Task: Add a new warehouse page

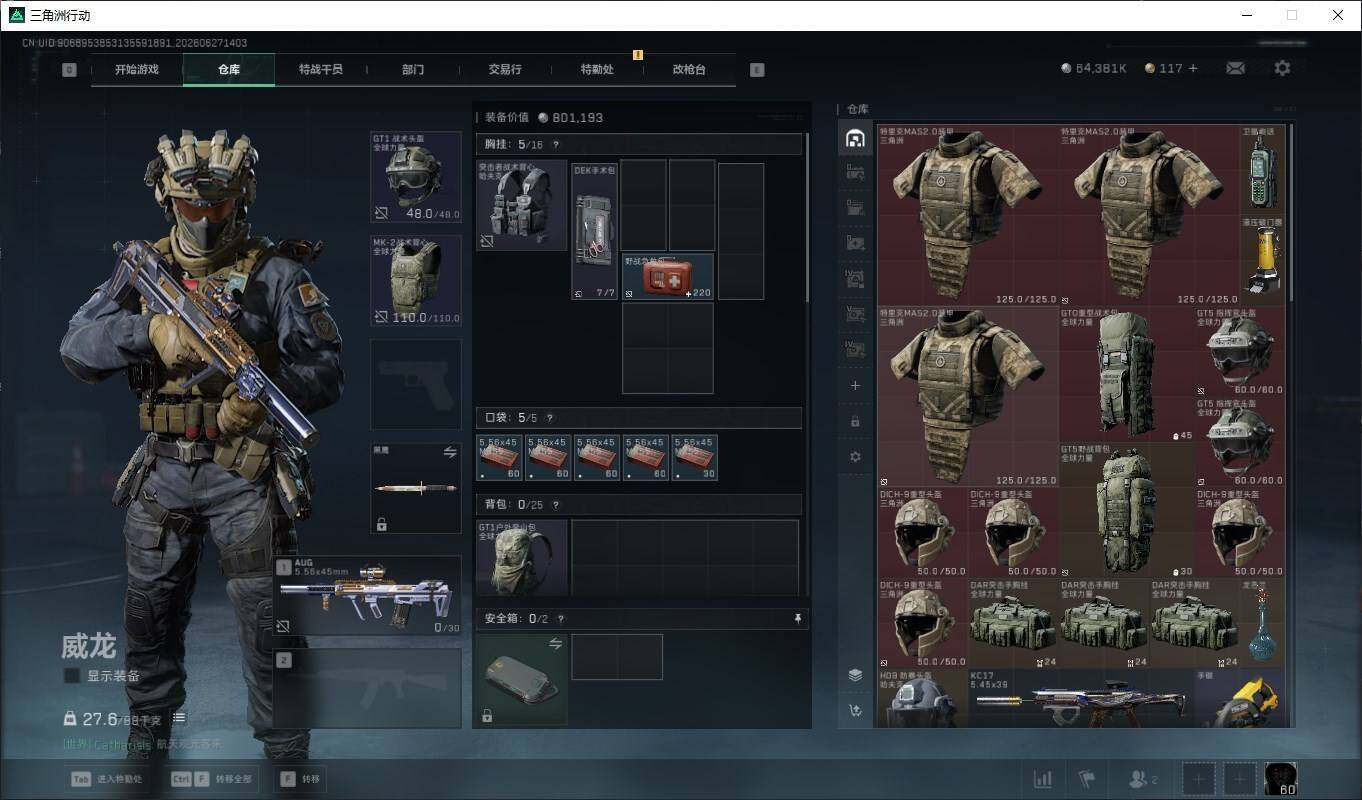Action: (x=855, y=385)
